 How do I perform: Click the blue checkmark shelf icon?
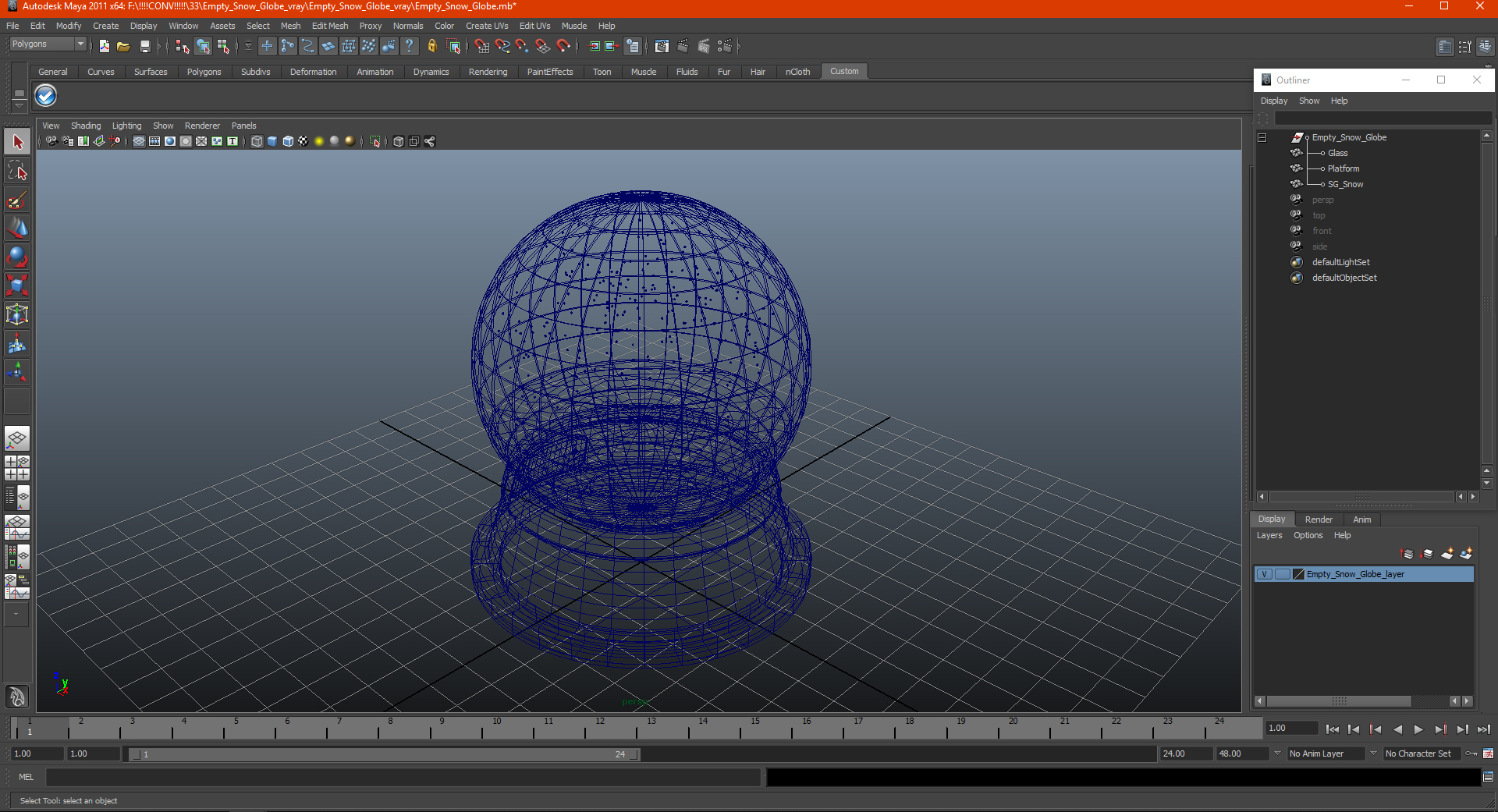[46, 96]
